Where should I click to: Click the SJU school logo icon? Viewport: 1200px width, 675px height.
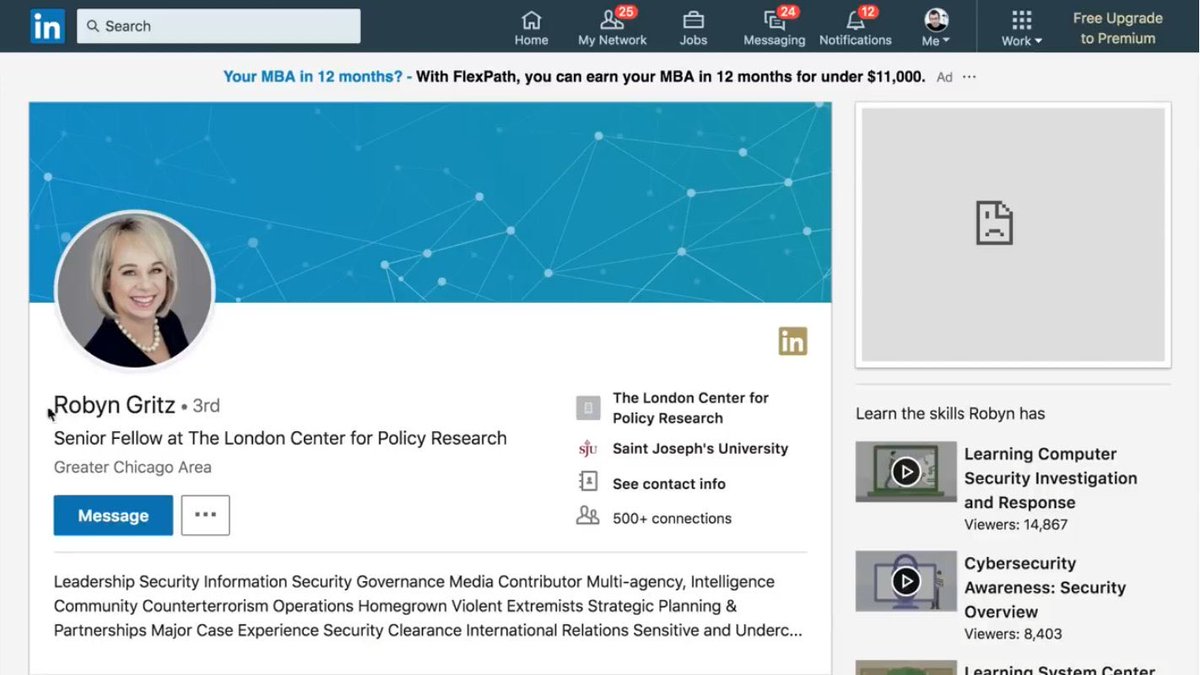(x=587, y=448)
